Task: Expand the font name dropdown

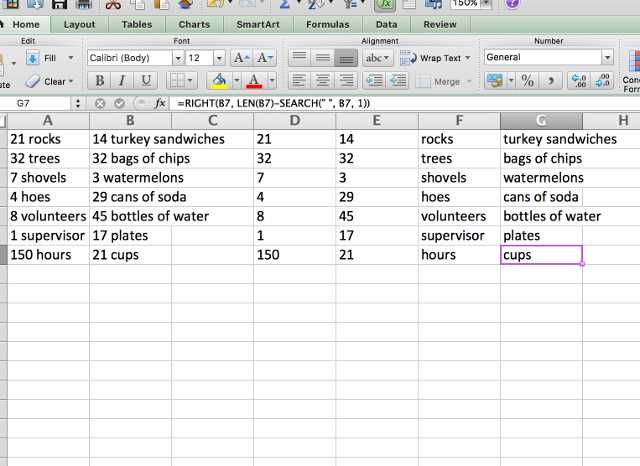Action: pos(178,58)
